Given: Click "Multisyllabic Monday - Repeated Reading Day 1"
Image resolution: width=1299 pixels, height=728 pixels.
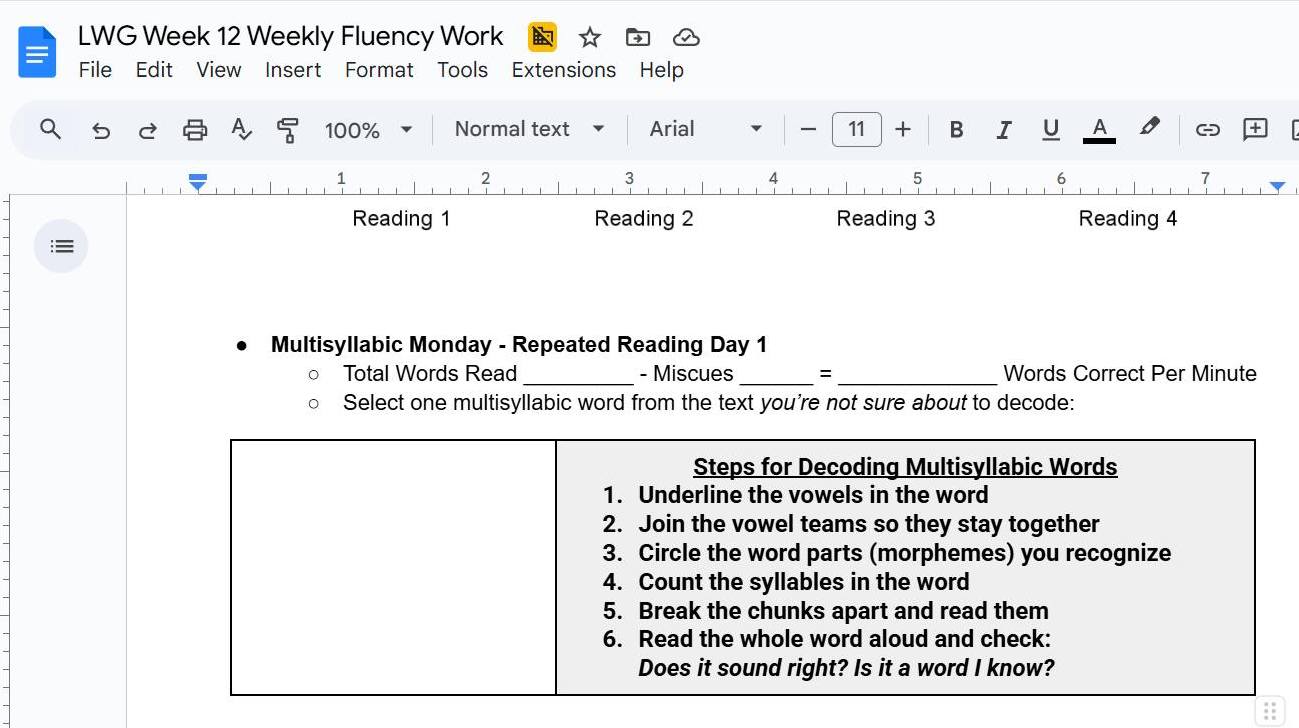Looking at the screenshot, I should (x=519, y=345).
